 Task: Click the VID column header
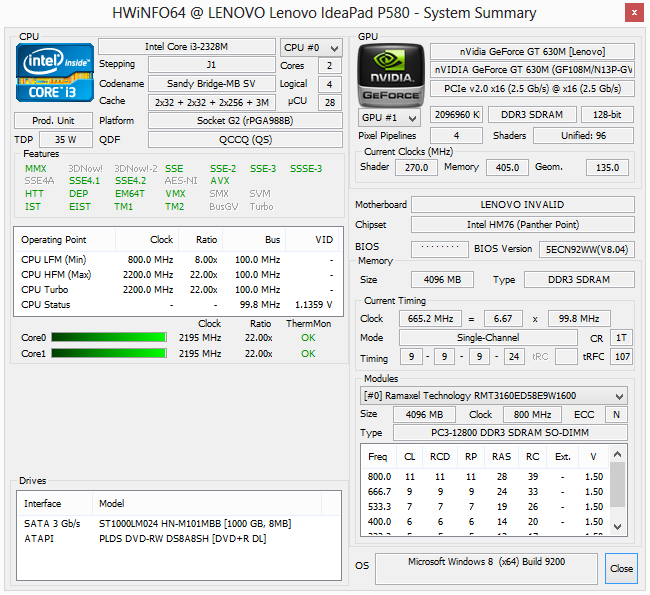pos(312,240)
